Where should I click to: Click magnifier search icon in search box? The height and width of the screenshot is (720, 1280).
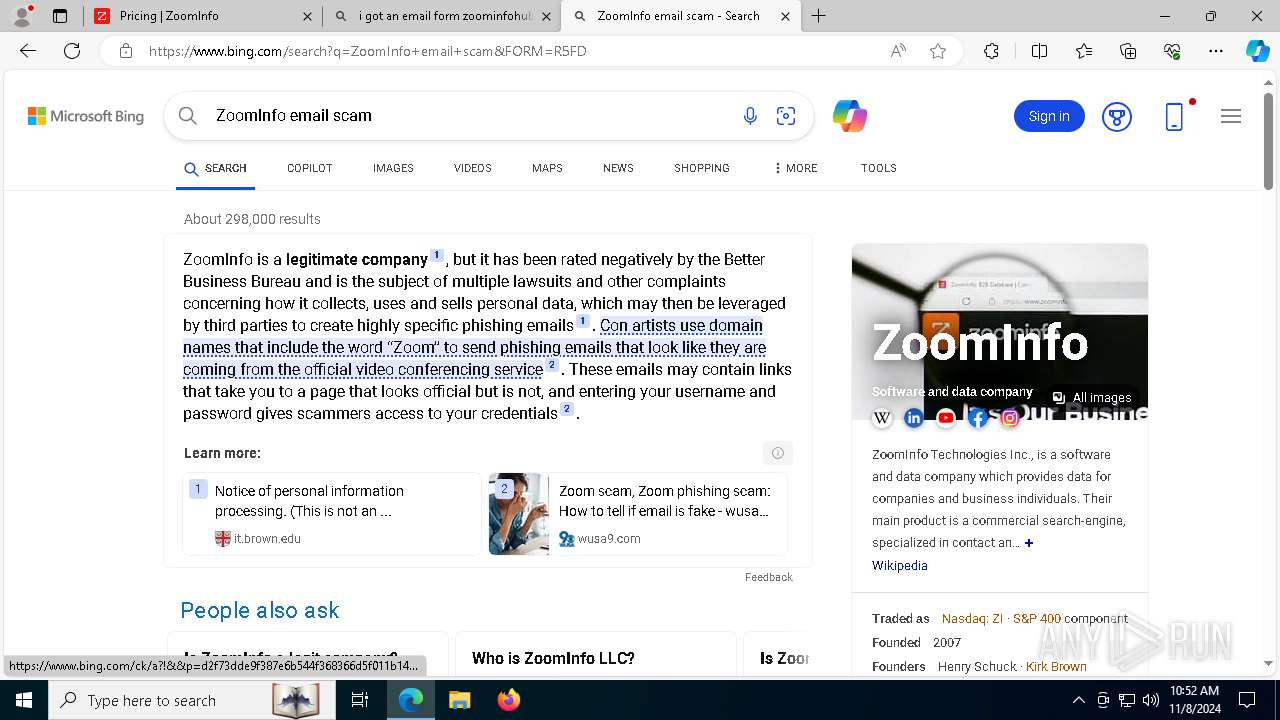pyautogui.click(x=187, y=116)
